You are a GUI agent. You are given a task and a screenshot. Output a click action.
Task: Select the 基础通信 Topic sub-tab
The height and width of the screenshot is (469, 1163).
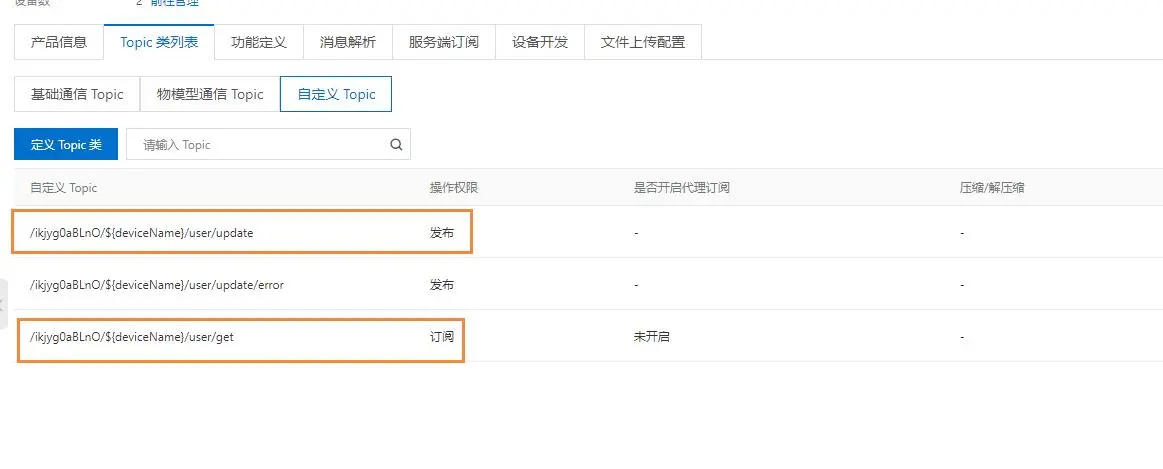77,94
